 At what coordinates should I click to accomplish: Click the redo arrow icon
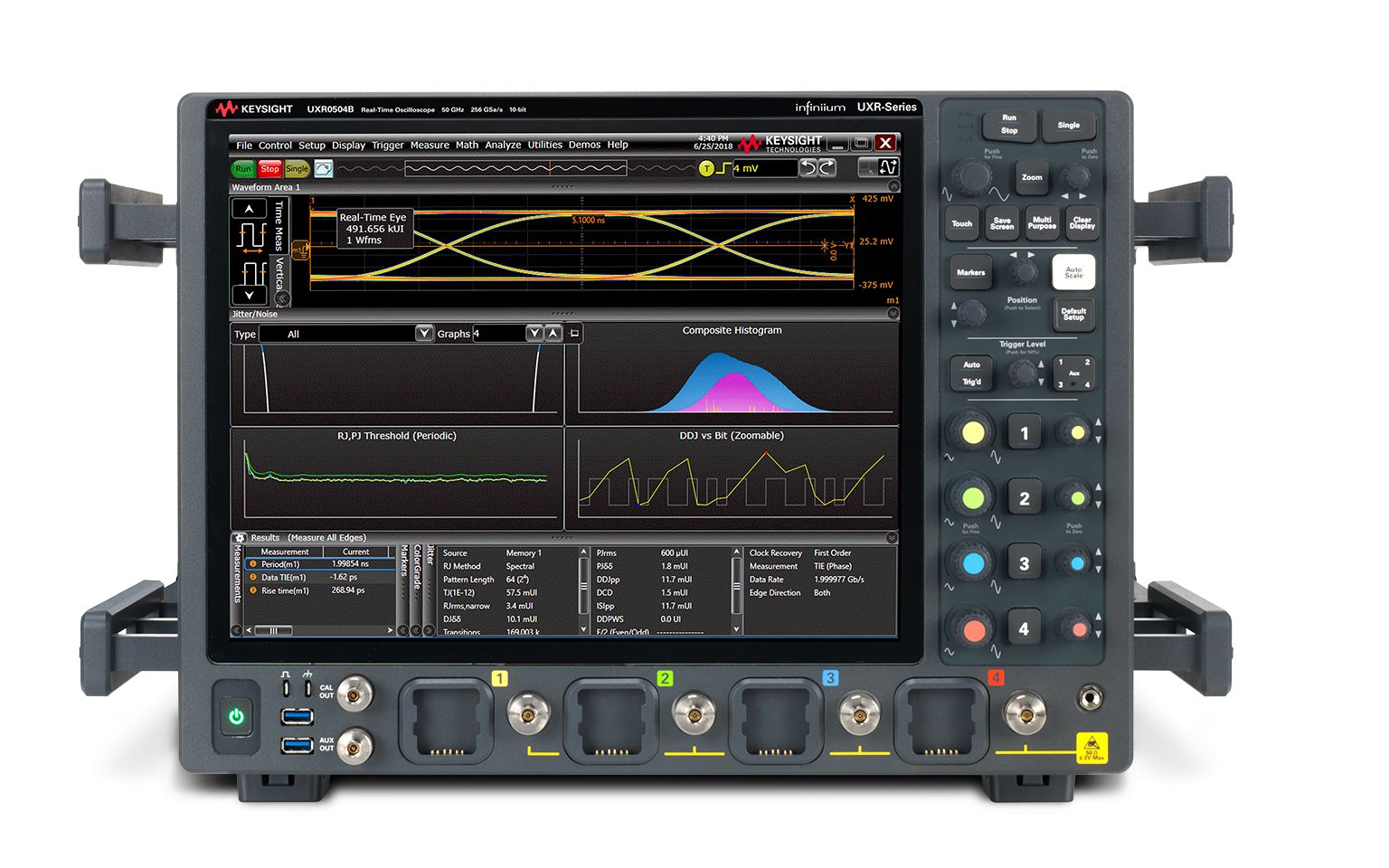(827, 168)
